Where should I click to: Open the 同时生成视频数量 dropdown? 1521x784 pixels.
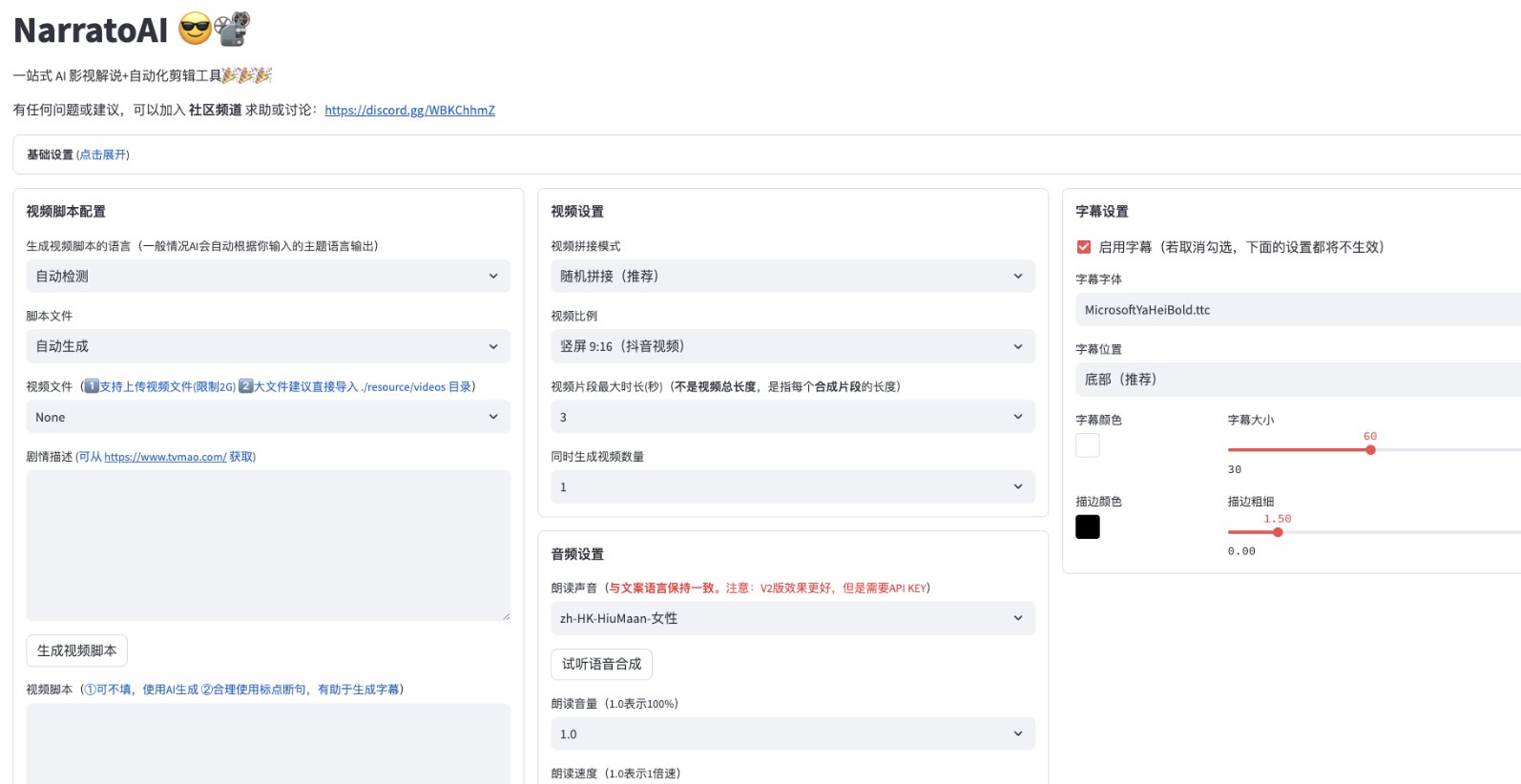(793, 486)
